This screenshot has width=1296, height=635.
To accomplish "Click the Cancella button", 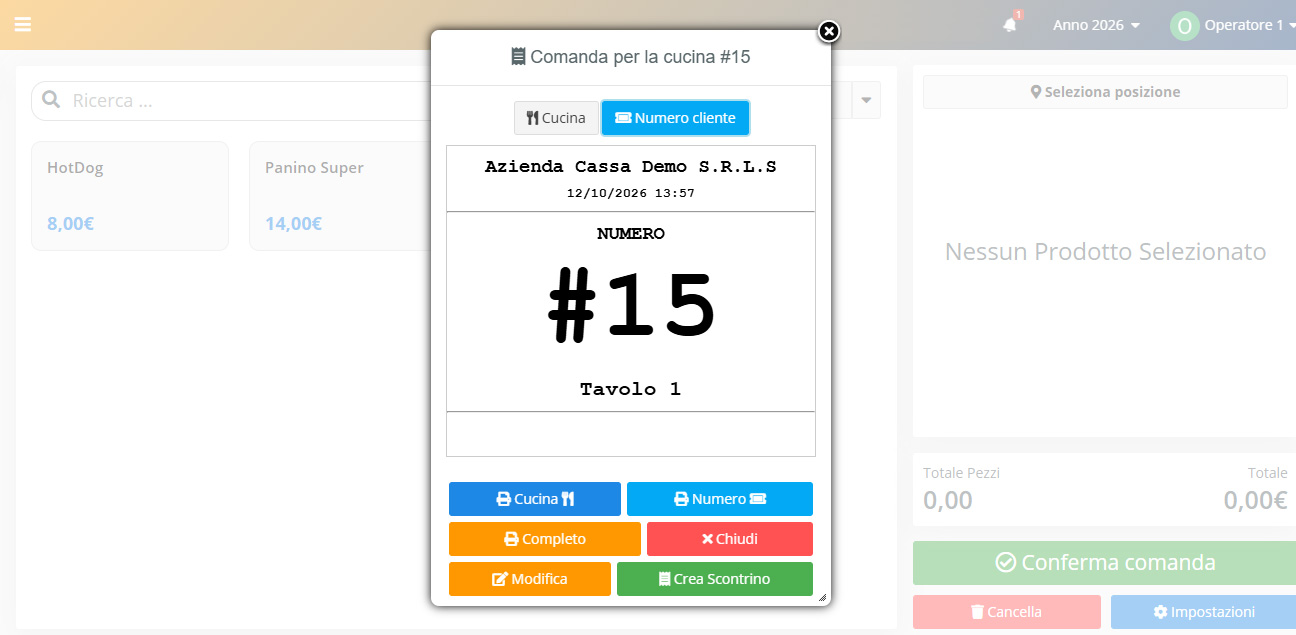I will point(1007,612).
